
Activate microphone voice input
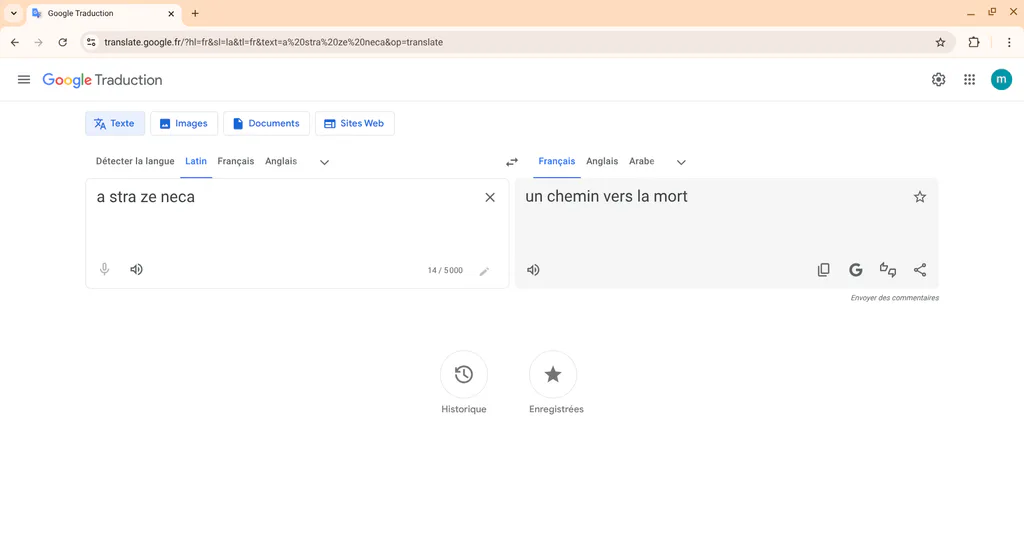(104, 269)
